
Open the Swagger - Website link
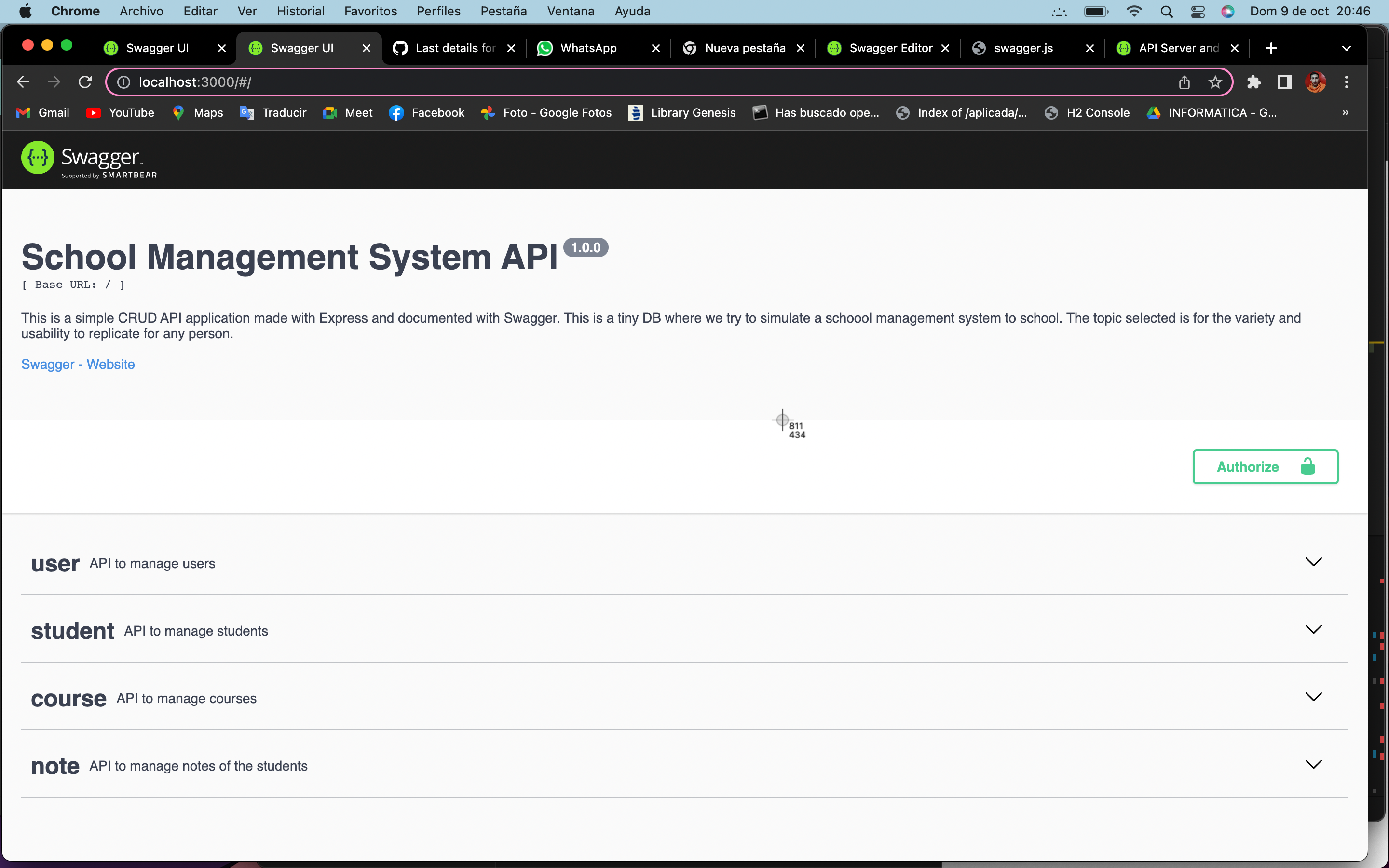(78, 364)
